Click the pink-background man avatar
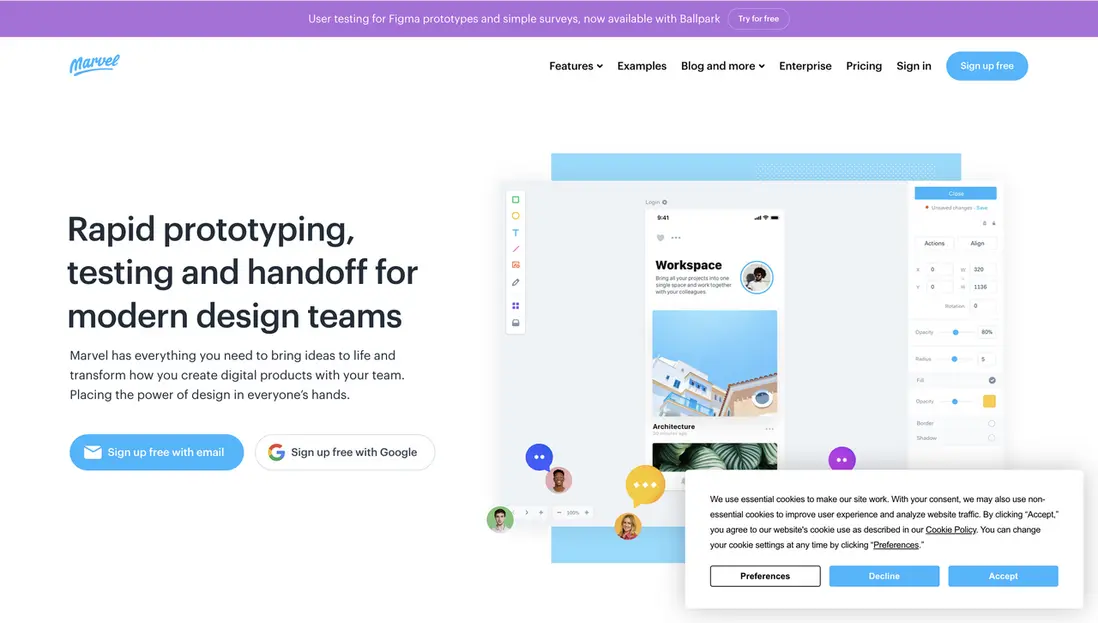1098x623 pixels. click(558, 480)
